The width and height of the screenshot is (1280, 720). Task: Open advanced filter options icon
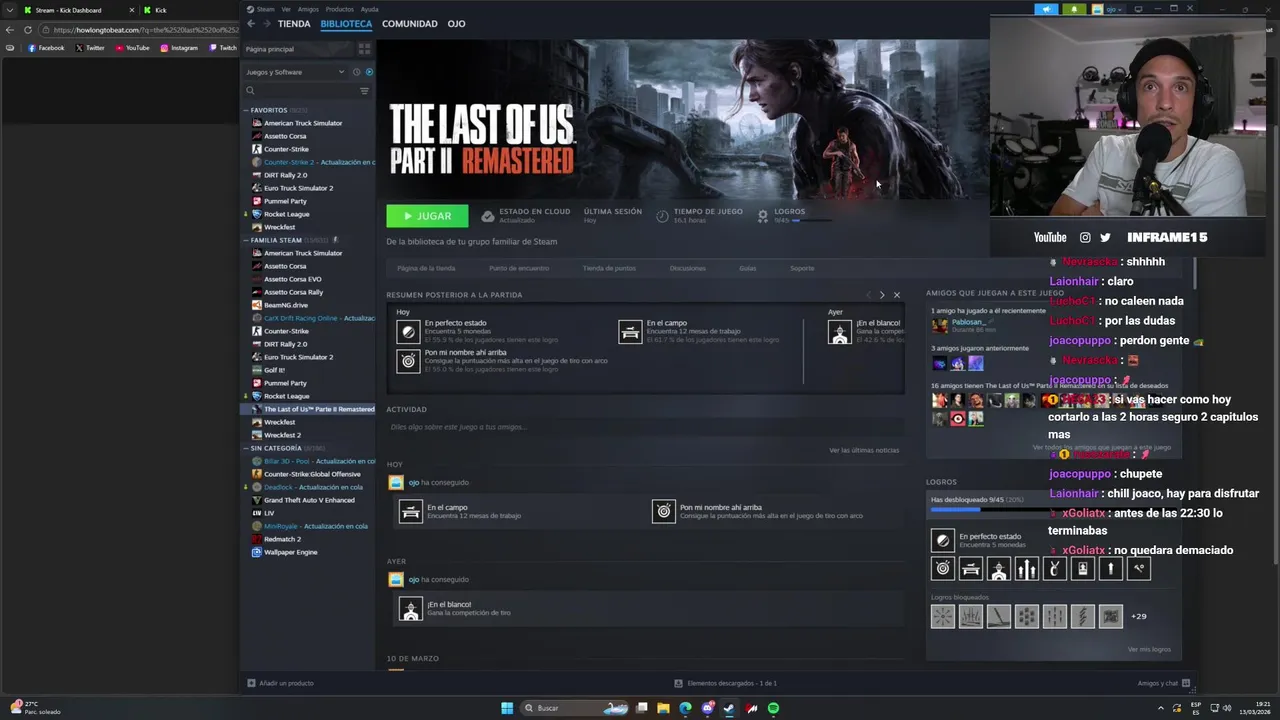tap(364, 91)
